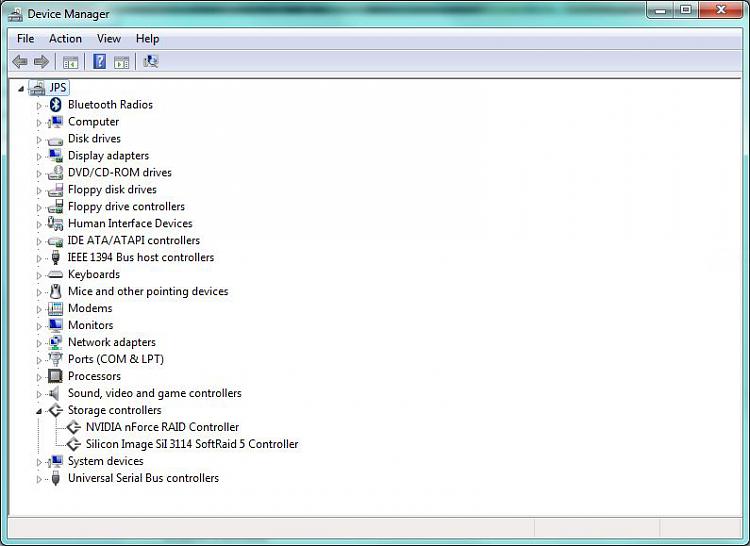Click the Human Interface Devices icon
The width and height of the screenshot is (750, 546).
[55, 223]
